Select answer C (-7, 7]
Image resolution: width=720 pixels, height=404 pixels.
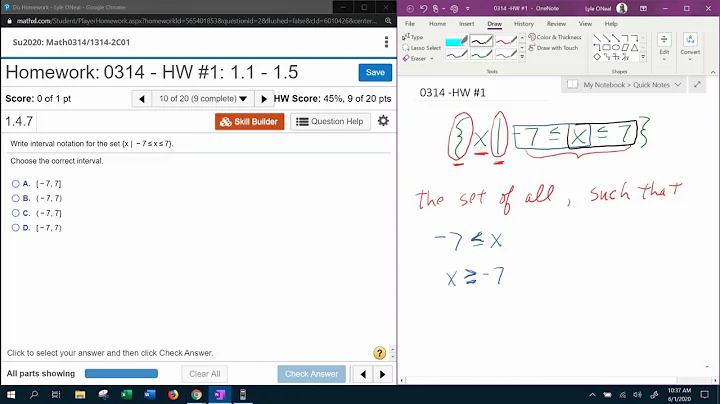[x=16, y=213]
